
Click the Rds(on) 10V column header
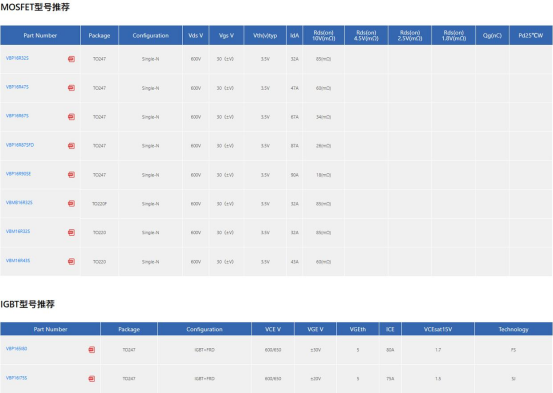323,35
